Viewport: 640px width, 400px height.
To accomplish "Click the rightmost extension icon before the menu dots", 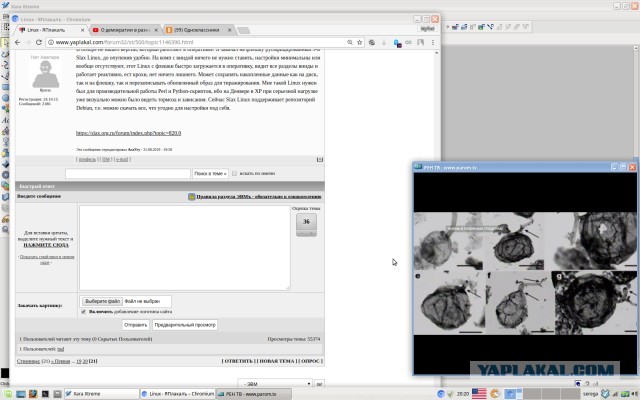I will click(x=420, y=42).
